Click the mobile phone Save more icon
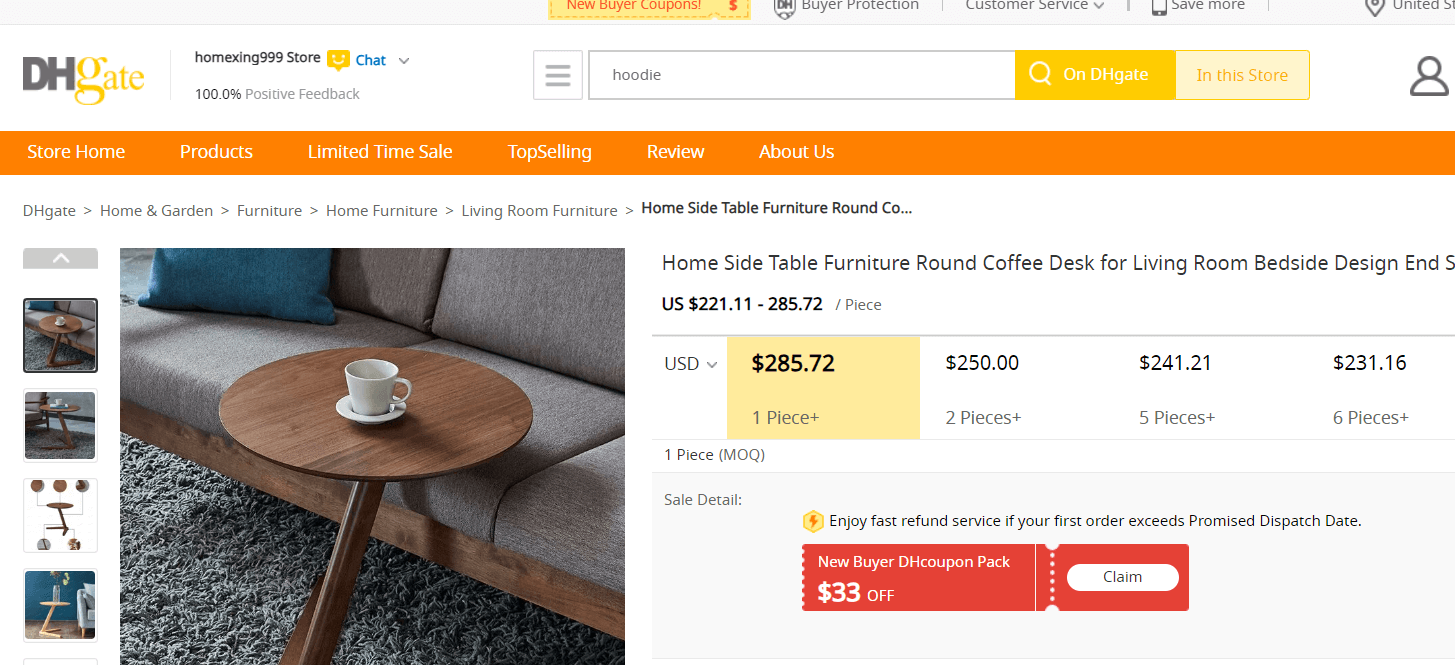Screen dimensions: 1455x665 [x=1159, y=7]
